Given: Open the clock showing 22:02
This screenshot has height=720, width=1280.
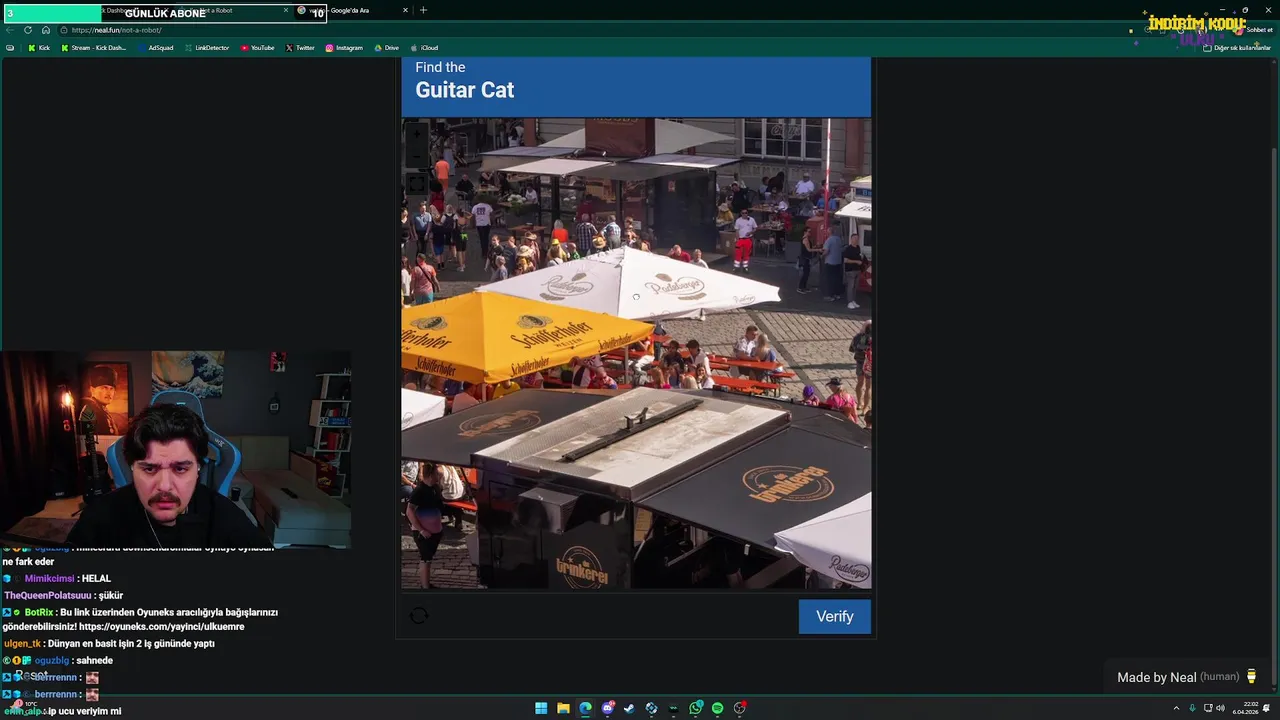Looking at the screenshot, I should (1245, 708).
